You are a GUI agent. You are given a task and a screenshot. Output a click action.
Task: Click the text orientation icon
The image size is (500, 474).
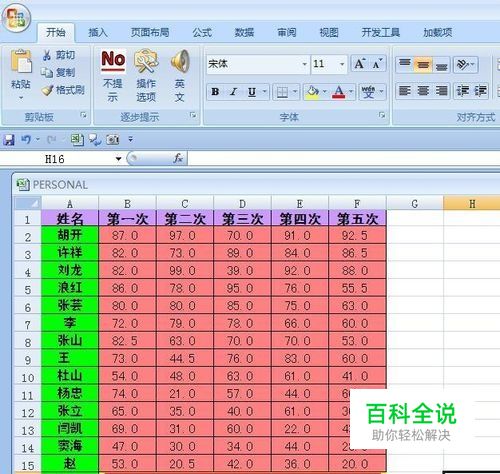463,64
